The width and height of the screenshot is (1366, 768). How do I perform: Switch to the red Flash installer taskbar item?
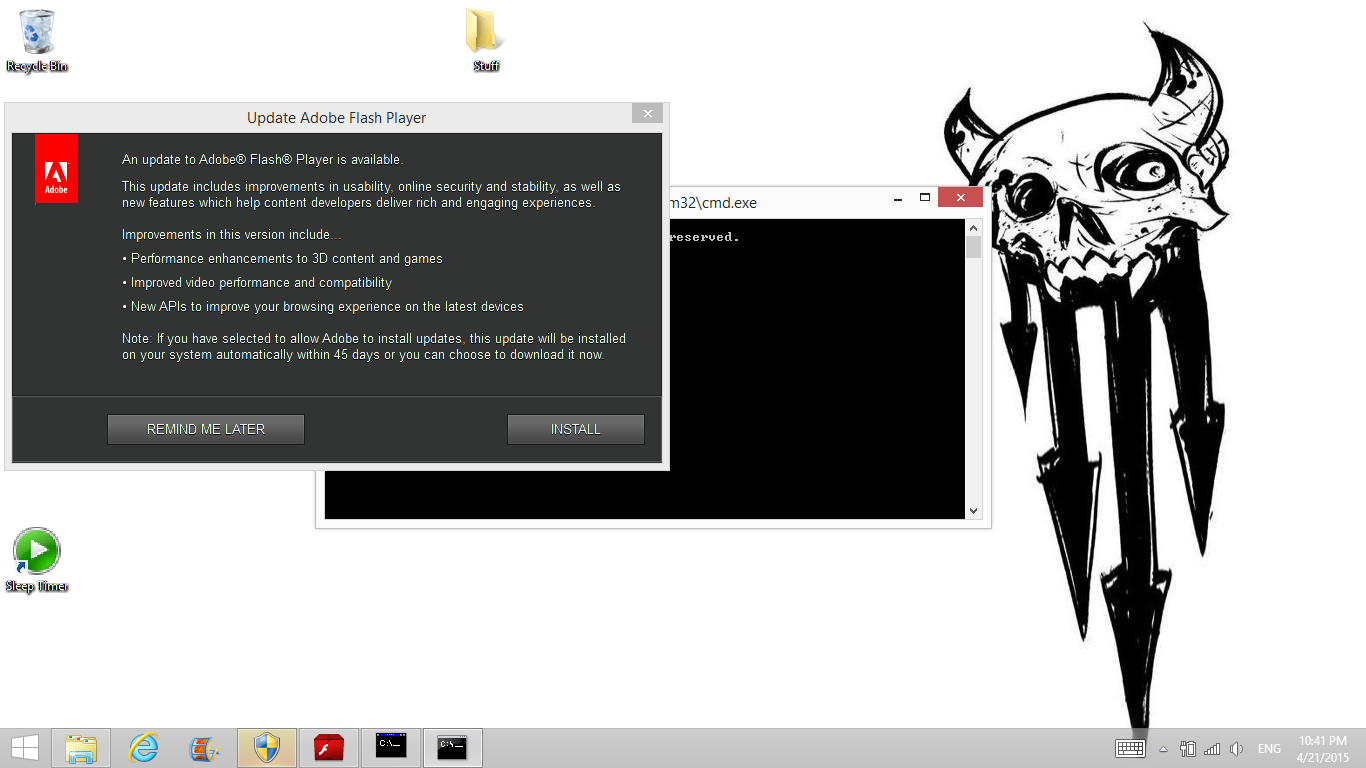[329, 748]
